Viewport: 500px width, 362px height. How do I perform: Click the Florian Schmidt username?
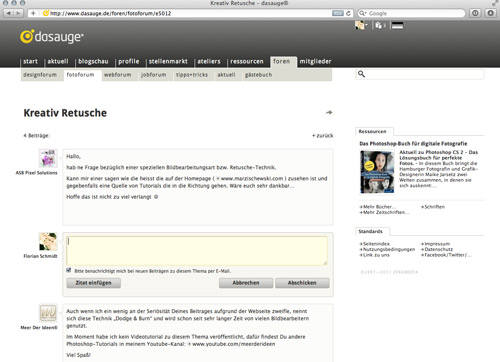(x=40, y=256)
